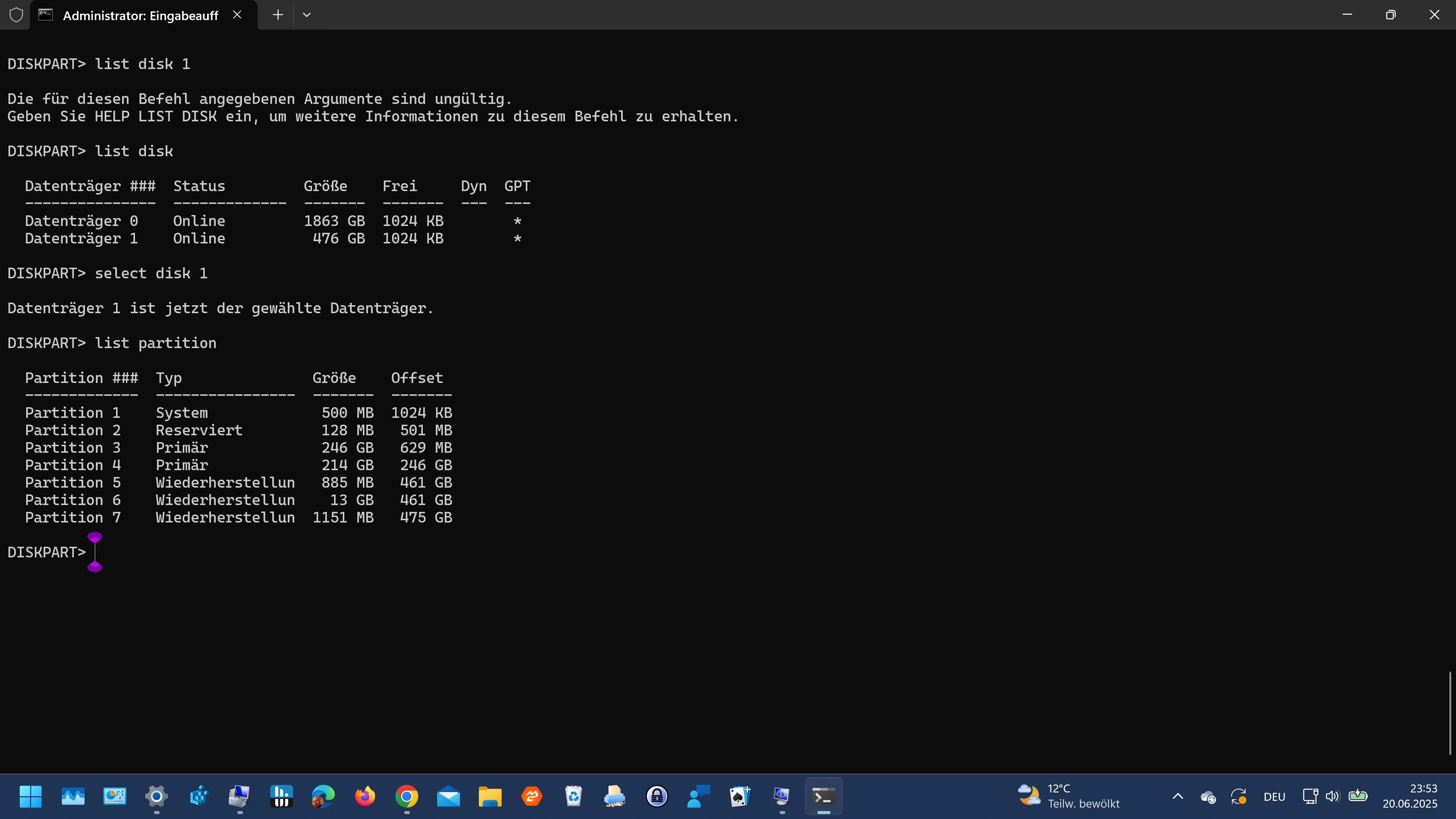Open keyboard layout options via DEU indicator
This screenshot has width=1456, height=819.
1274,796
